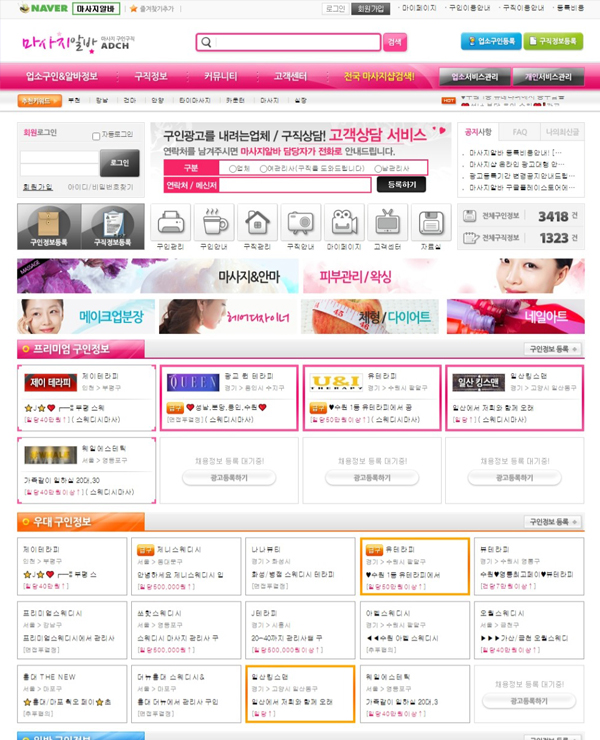This screenshot has width=600, height=740.
Task: Click 구인정보 등록 + in 프리미엄 구인정보 header
Action: coord(553,349)
